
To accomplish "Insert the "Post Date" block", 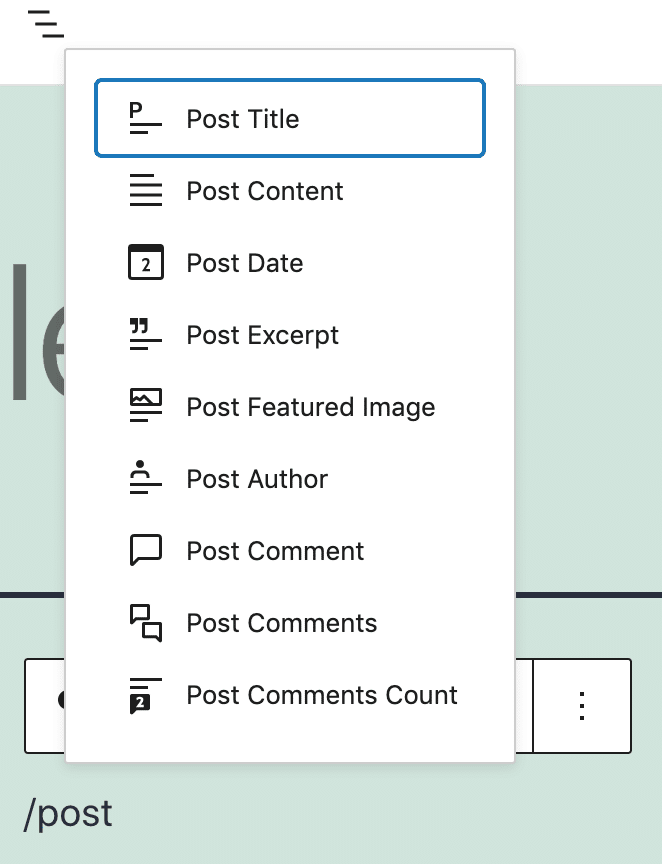I will pos(245,263).
